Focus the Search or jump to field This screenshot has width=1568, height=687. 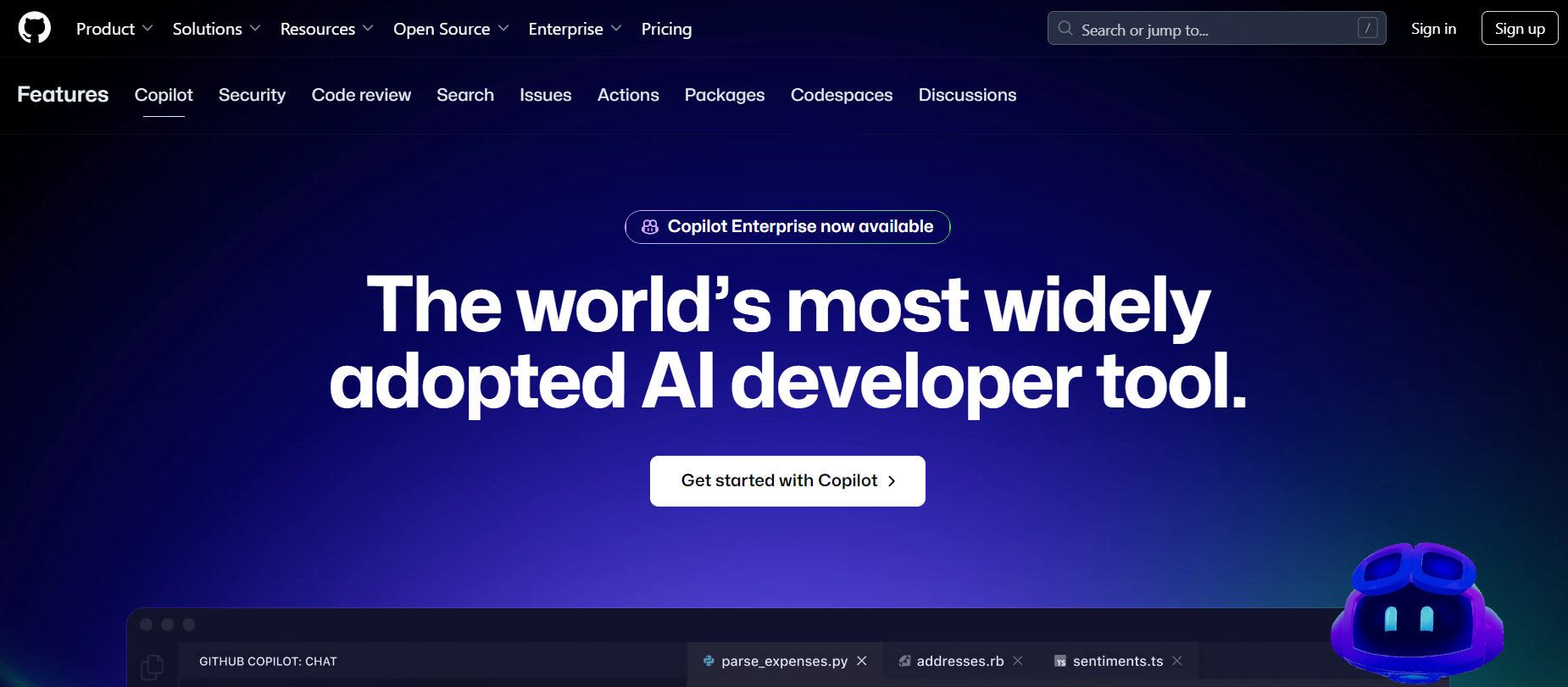coord(1216,28)
